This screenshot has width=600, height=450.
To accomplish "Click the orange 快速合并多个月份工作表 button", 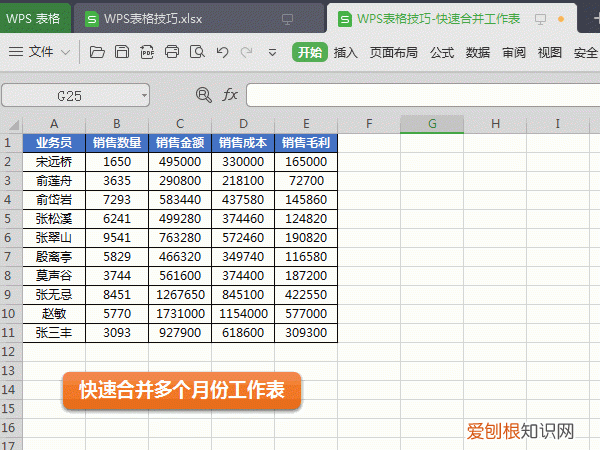I will pos(182,390).
